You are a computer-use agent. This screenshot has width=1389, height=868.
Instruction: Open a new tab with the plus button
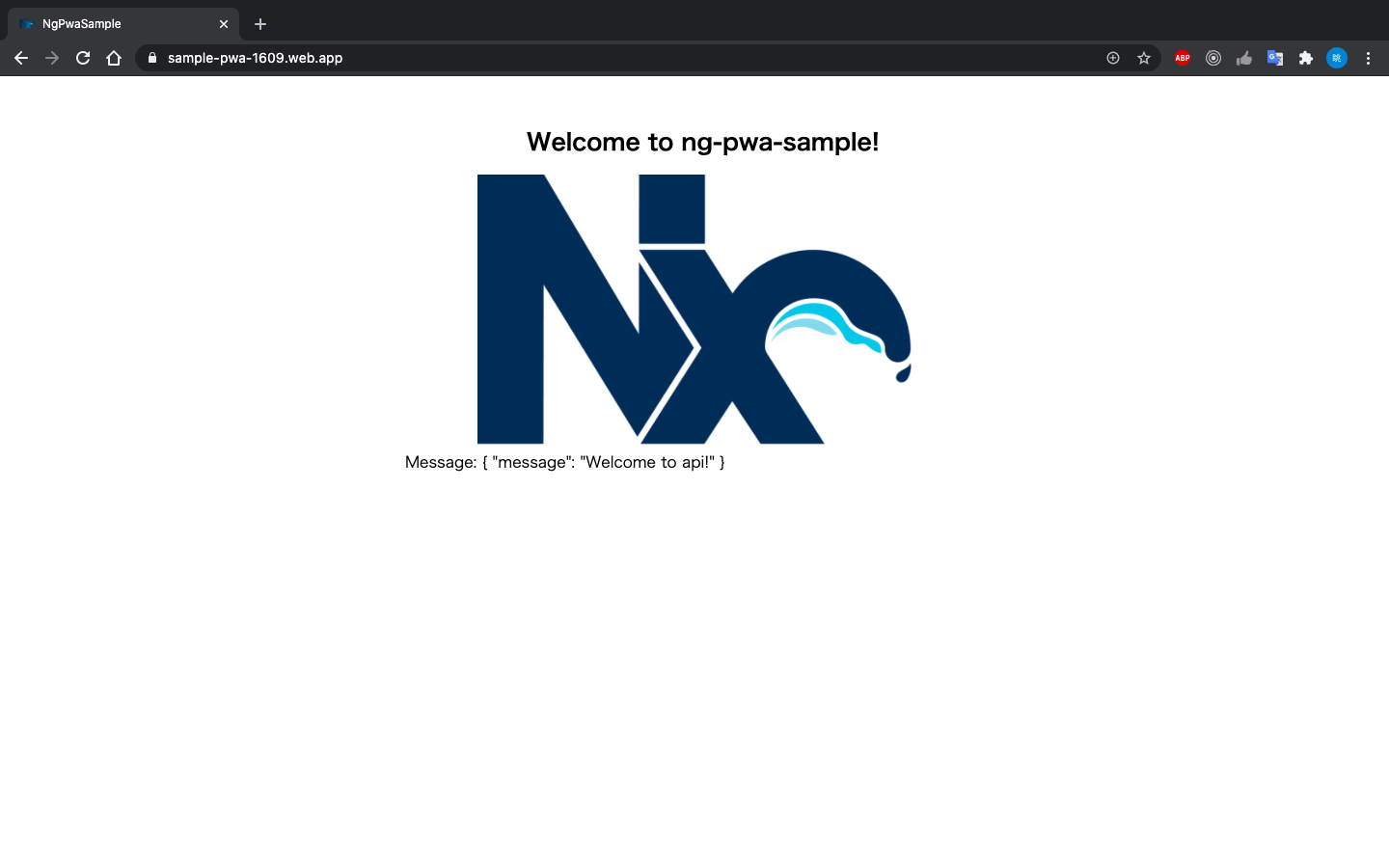click(x=260, y=24)
